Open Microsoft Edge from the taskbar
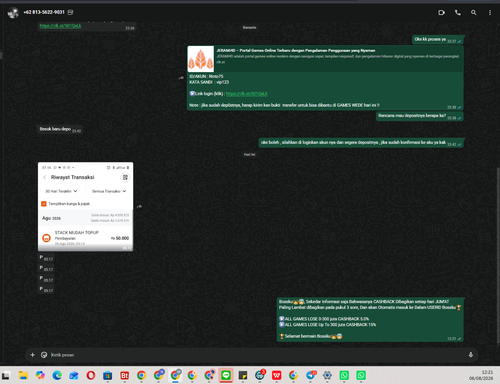The height and width of the screenshot is (384, 500). [x=57, y=376]
